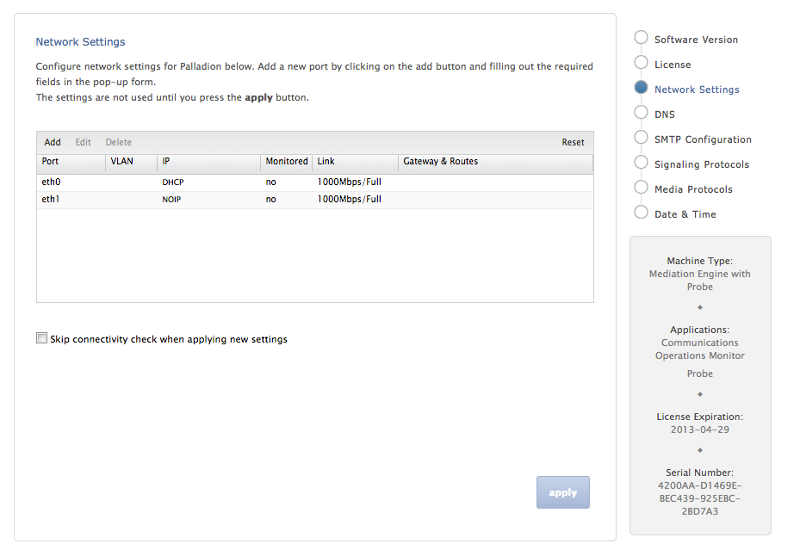The image size is (800, 556).
Task: Click the DNS step circle icon
Action: pyautogui.click(x=641, y=113)
